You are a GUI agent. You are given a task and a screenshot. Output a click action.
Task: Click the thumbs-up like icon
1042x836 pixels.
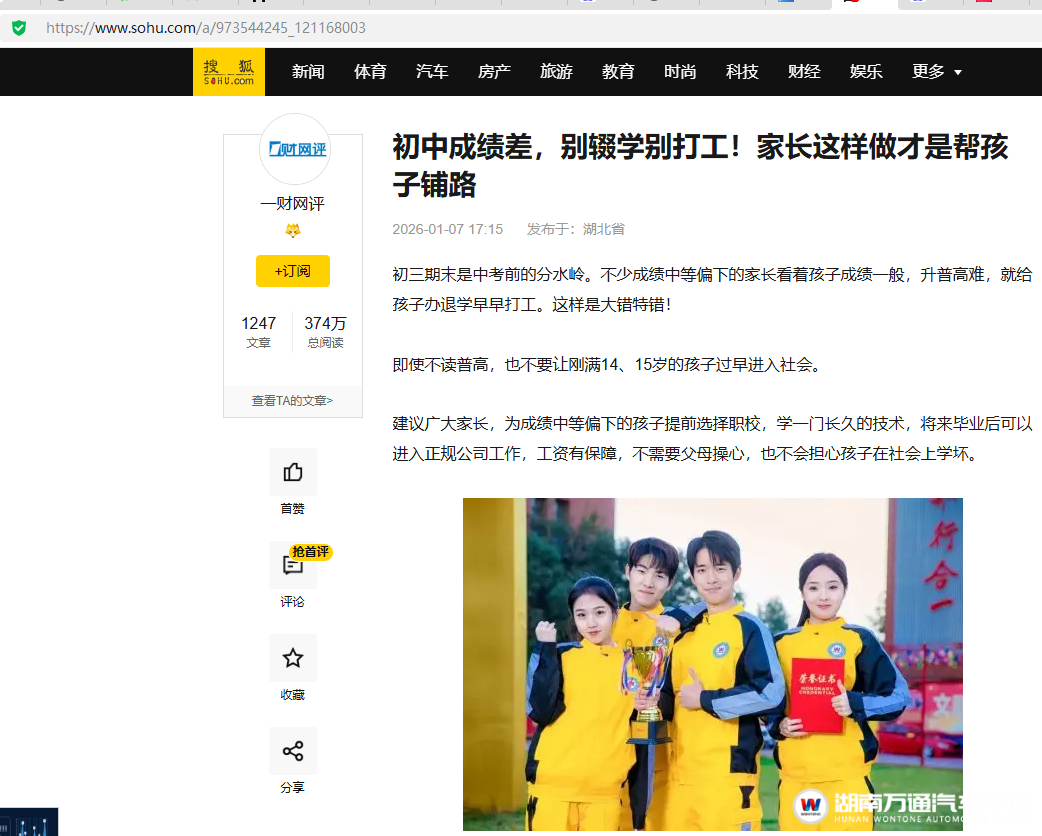tap(293, 472)
